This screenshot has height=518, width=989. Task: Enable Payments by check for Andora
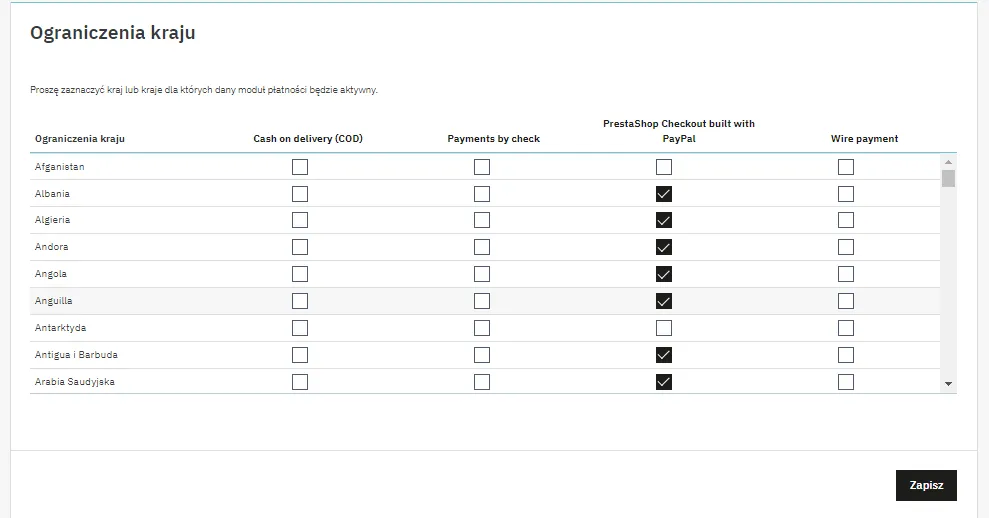[482, 247]
